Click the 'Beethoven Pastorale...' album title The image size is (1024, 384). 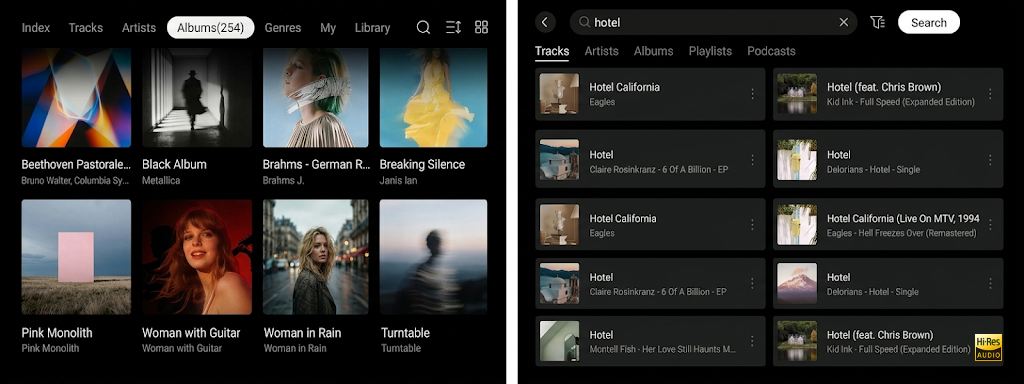76,165
